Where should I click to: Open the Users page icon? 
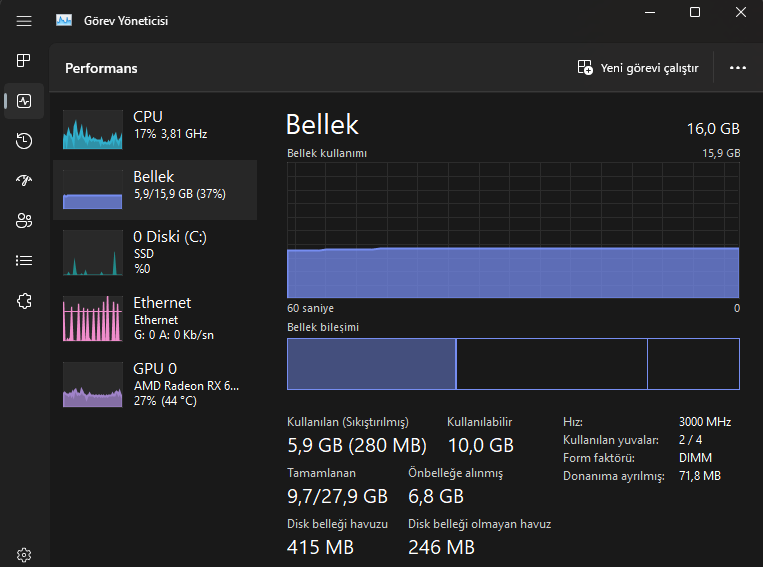[x=24, y=221]
